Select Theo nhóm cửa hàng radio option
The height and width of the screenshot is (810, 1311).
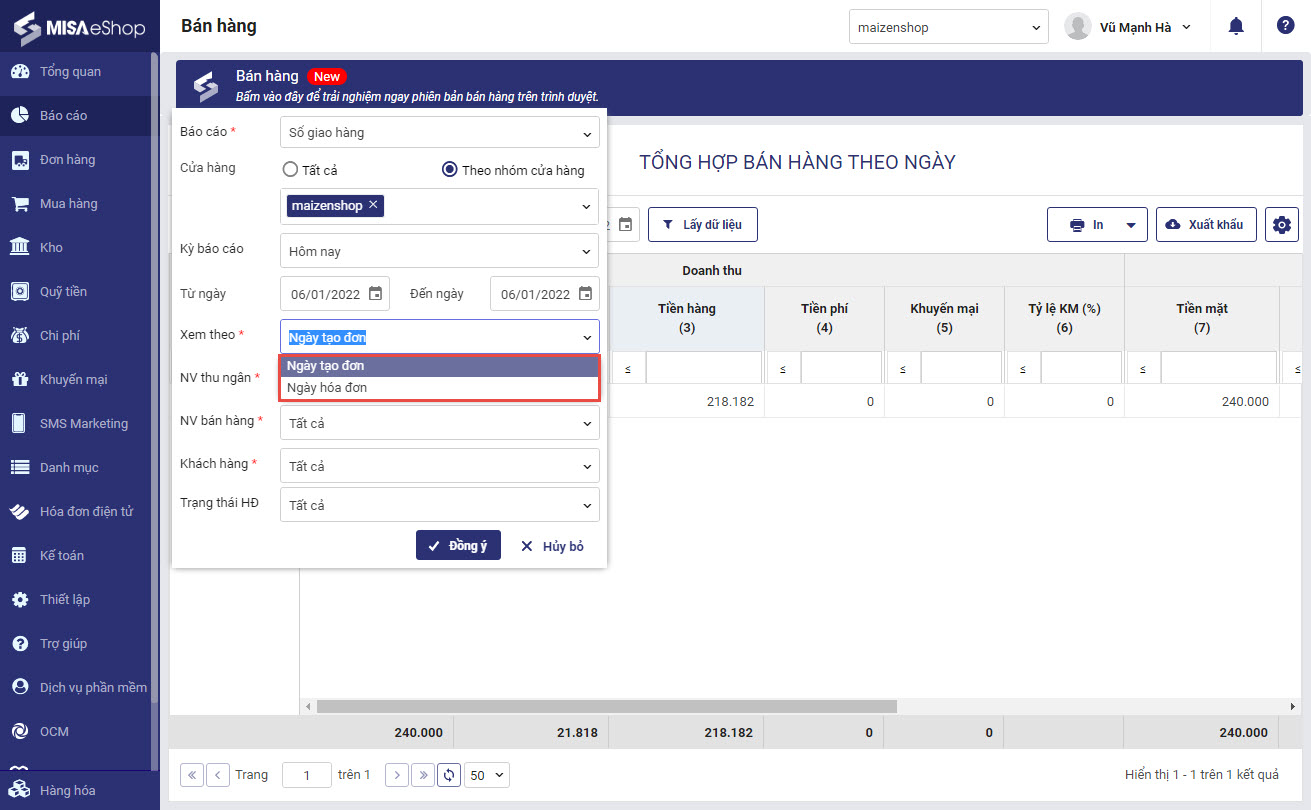450,170
